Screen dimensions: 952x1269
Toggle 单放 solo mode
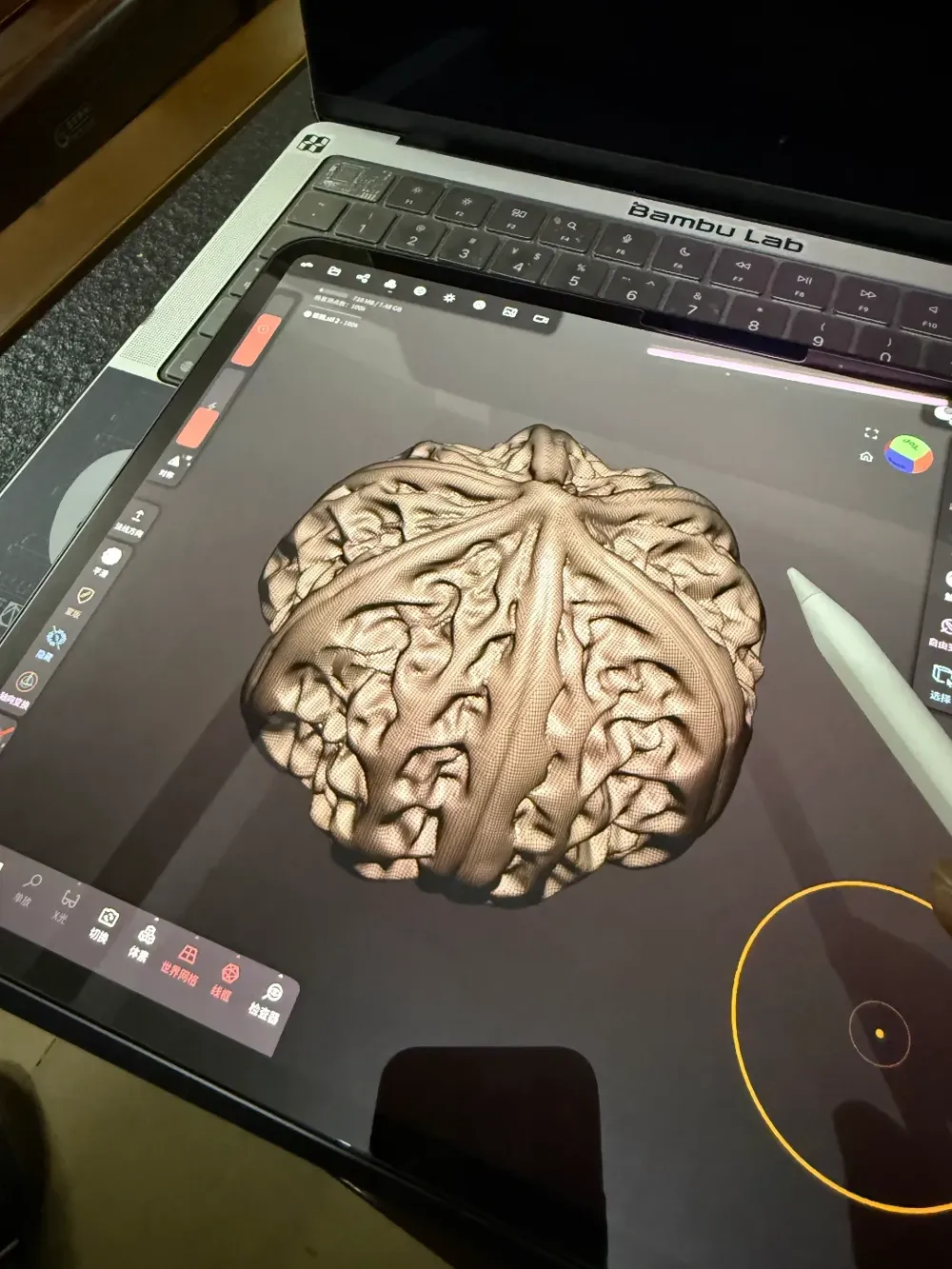coord(28,889)
